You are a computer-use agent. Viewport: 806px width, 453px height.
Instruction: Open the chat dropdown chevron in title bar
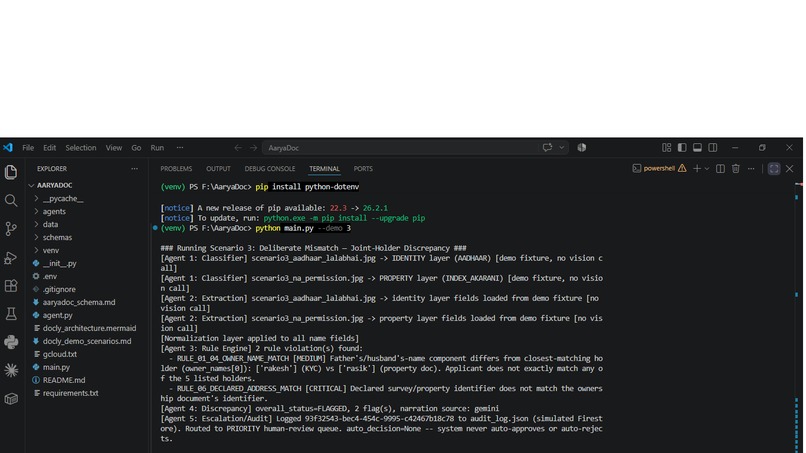561,148
